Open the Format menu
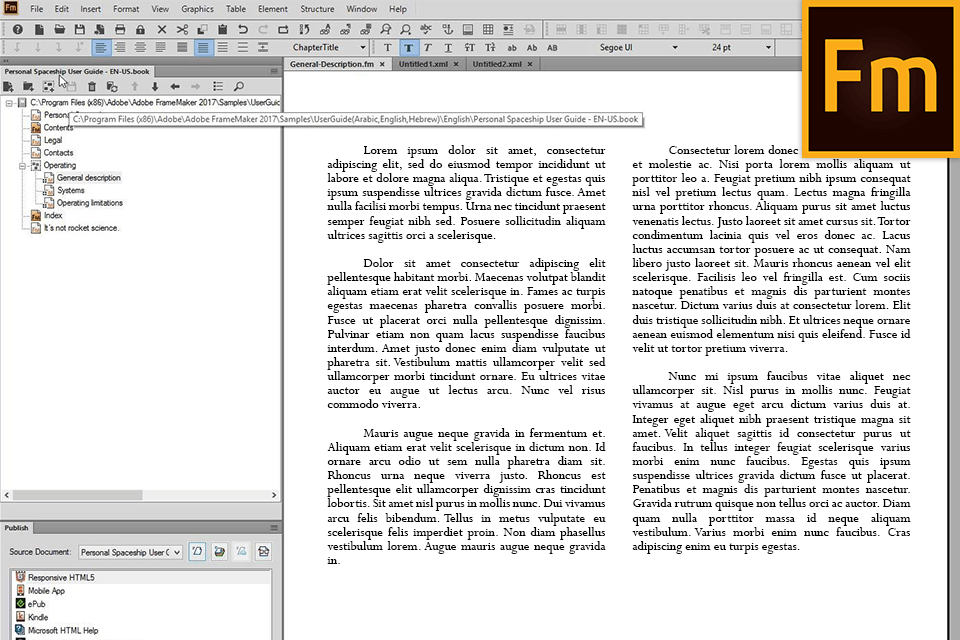 point(126,9)
